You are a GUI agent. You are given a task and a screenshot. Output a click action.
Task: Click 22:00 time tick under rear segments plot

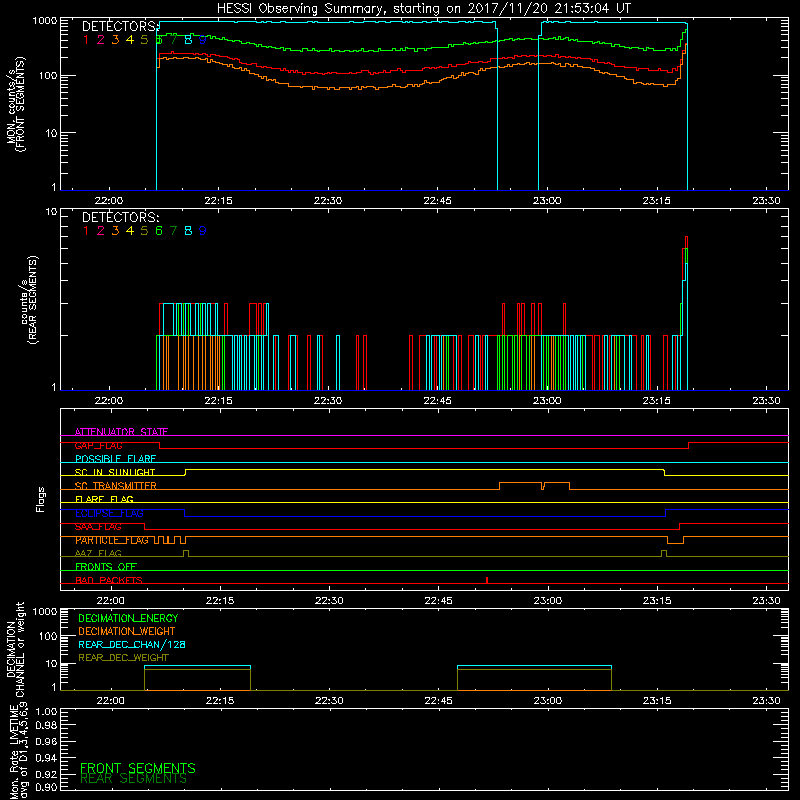[x=109, y=401]
